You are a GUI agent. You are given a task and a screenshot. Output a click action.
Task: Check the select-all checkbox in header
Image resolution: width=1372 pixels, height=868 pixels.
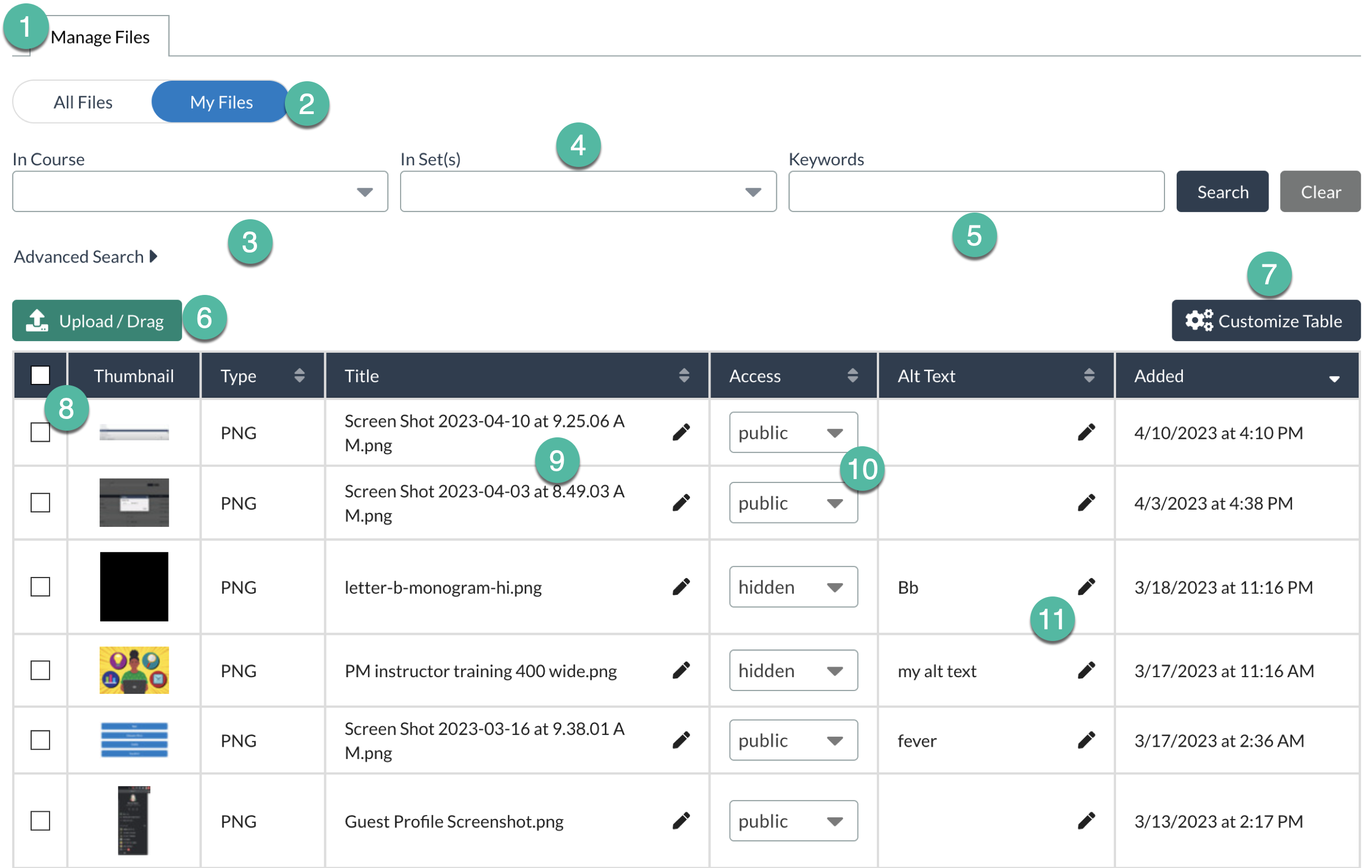point(41,376)
